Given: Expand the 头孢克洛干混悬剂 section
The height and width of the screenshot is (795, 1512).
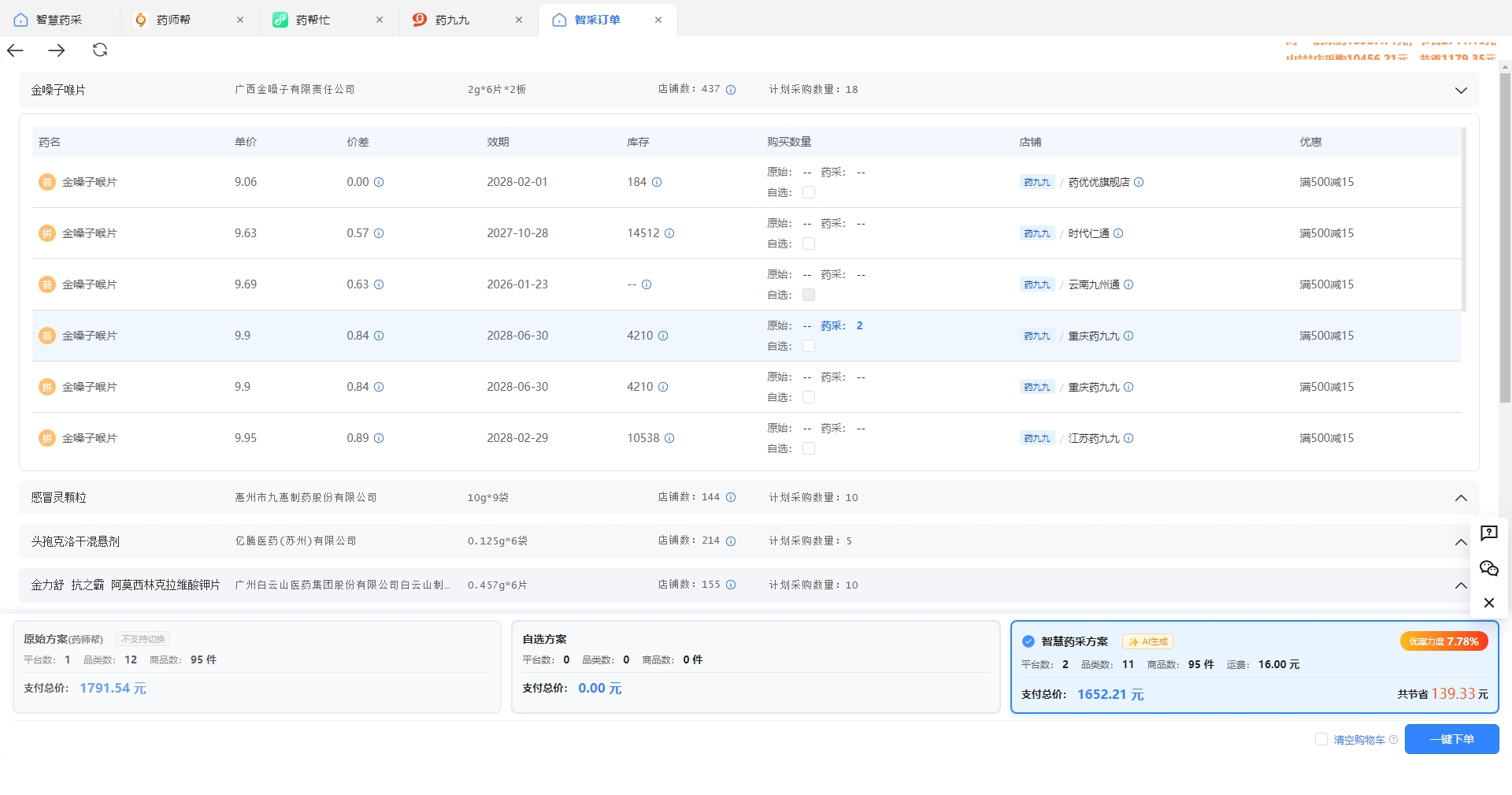Looking at the screenshot, I should [x=1461, y=541].
